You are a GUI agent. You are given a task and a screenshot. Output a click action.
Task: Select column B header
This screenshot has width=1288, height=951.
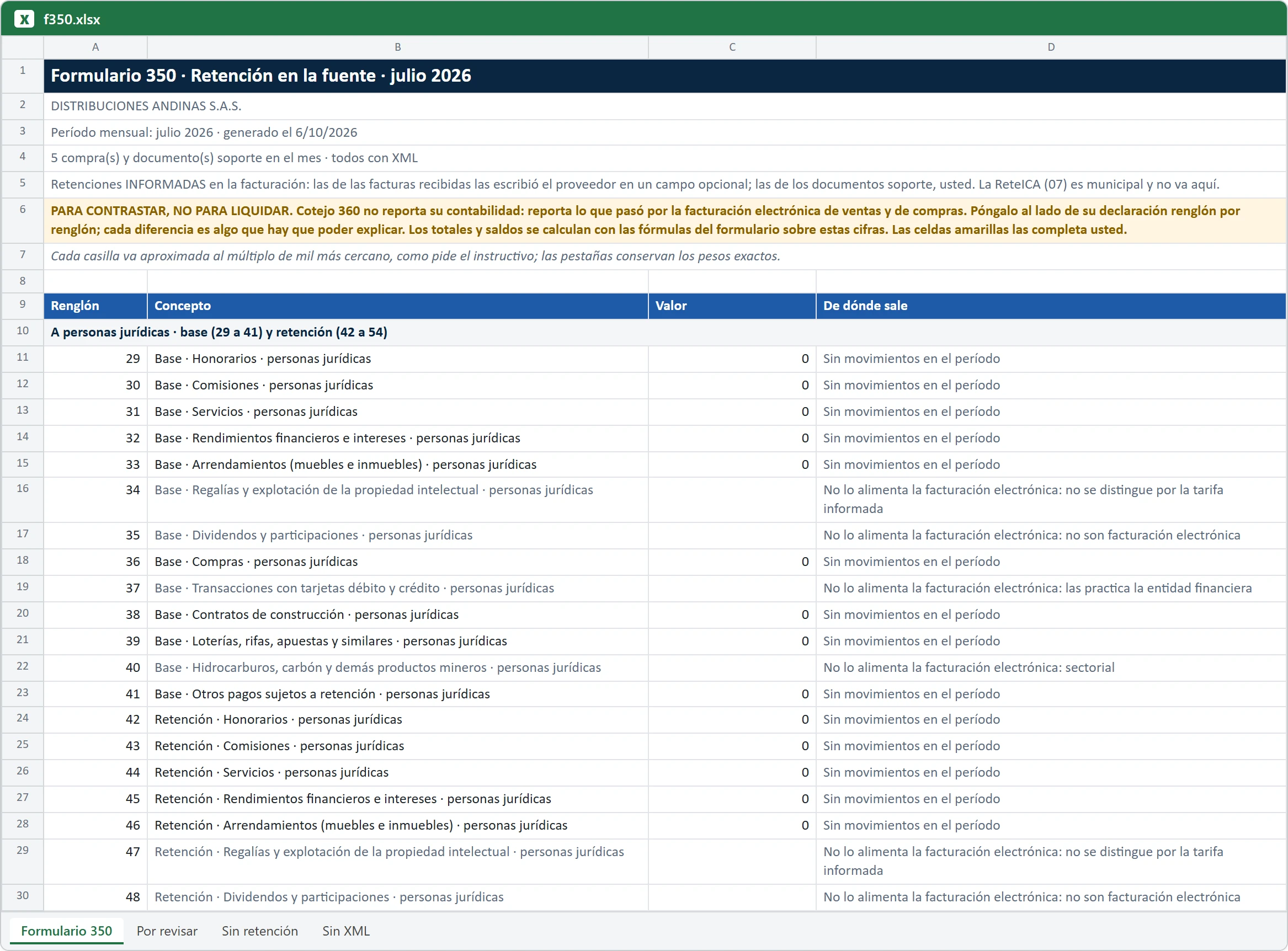point(398,47)
